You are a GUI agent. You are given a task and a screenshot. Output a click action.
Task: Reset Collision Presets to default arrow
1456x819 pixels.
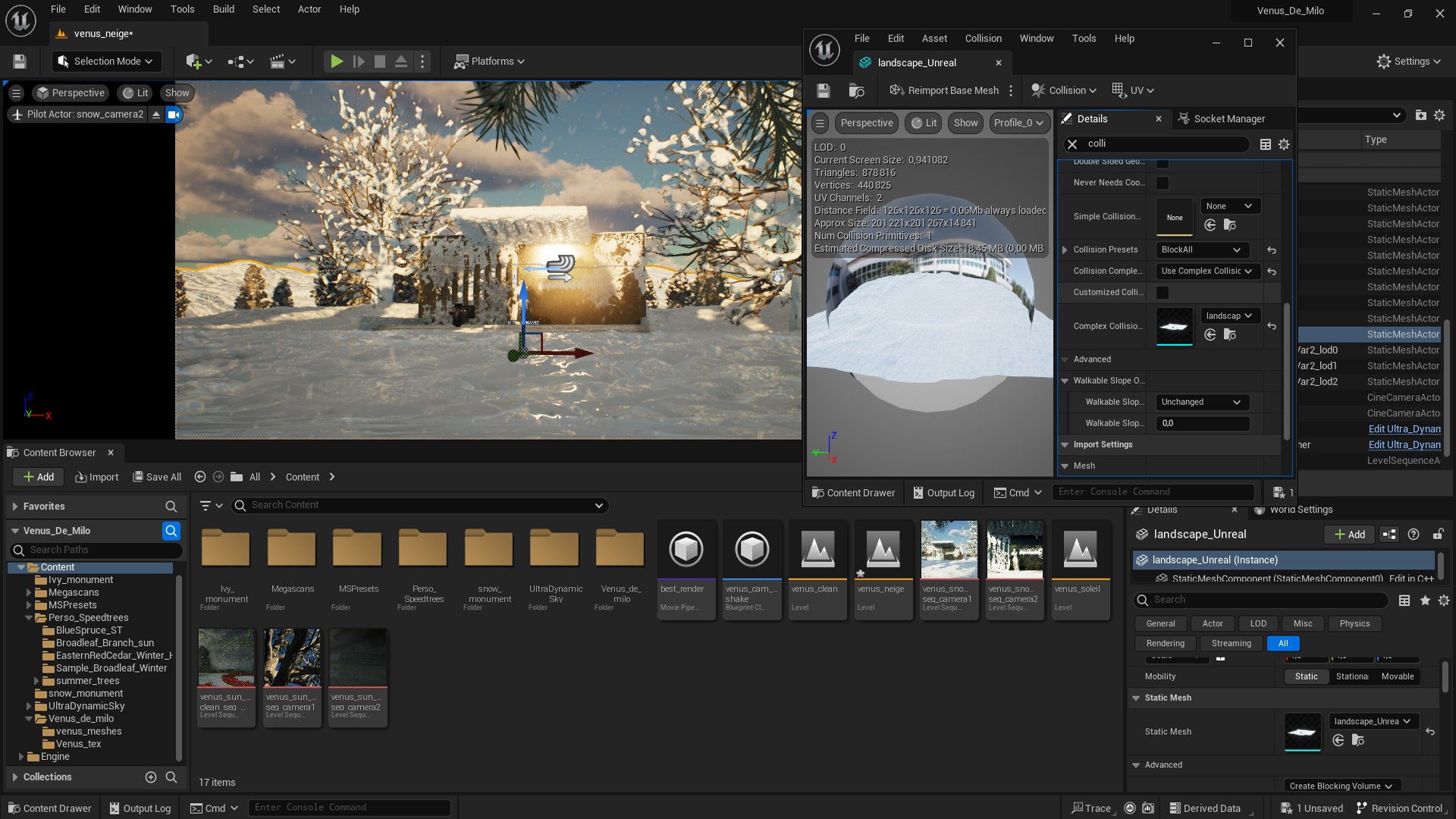click(1272, 250)
